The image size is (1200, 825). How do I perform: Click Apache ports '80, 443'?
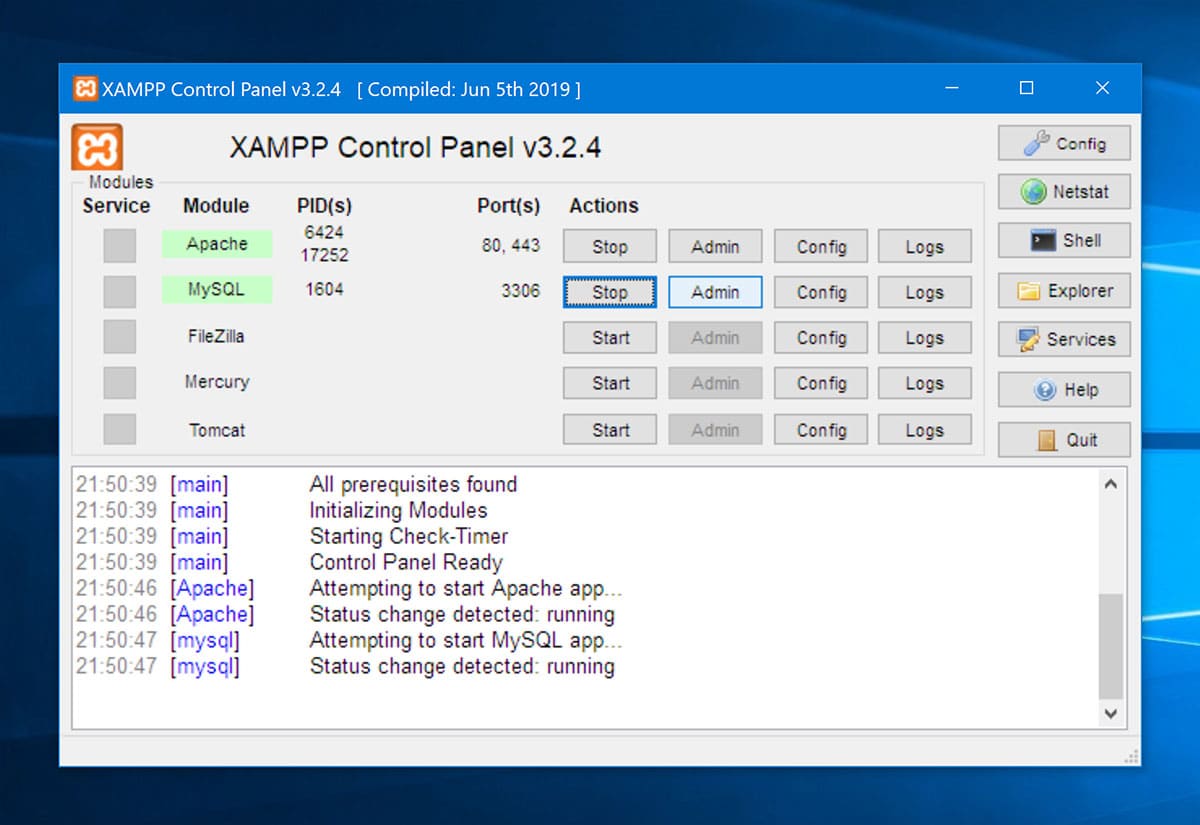click(511, 244)
